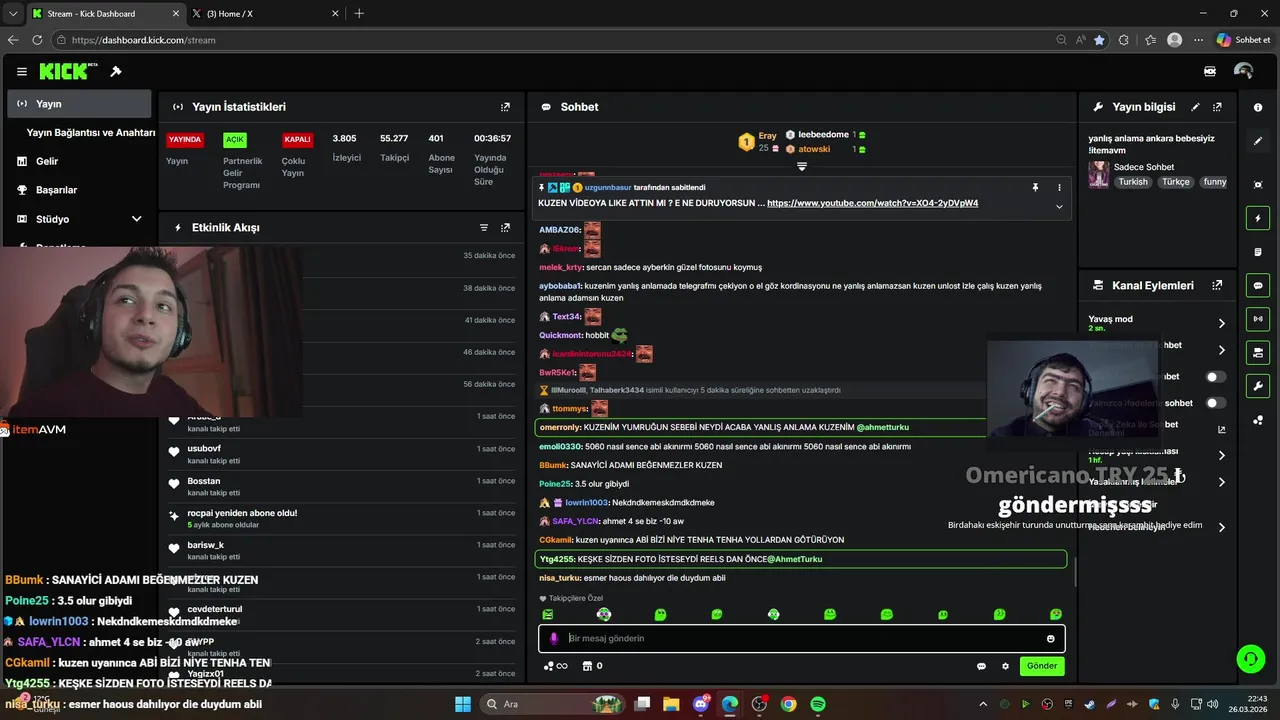This screenshot has width=1280, height=720.
Task: Toggle the chat bubble widget in sidebar
Action: coord(1258,285)
